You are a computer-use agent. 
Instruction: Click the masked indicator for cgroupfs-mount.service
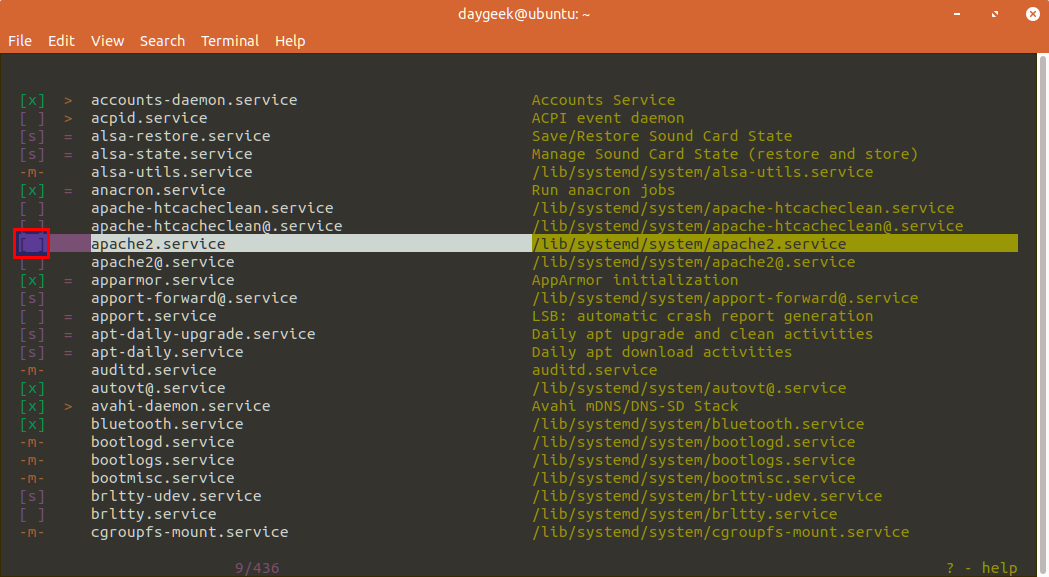(x=32, y=532)
